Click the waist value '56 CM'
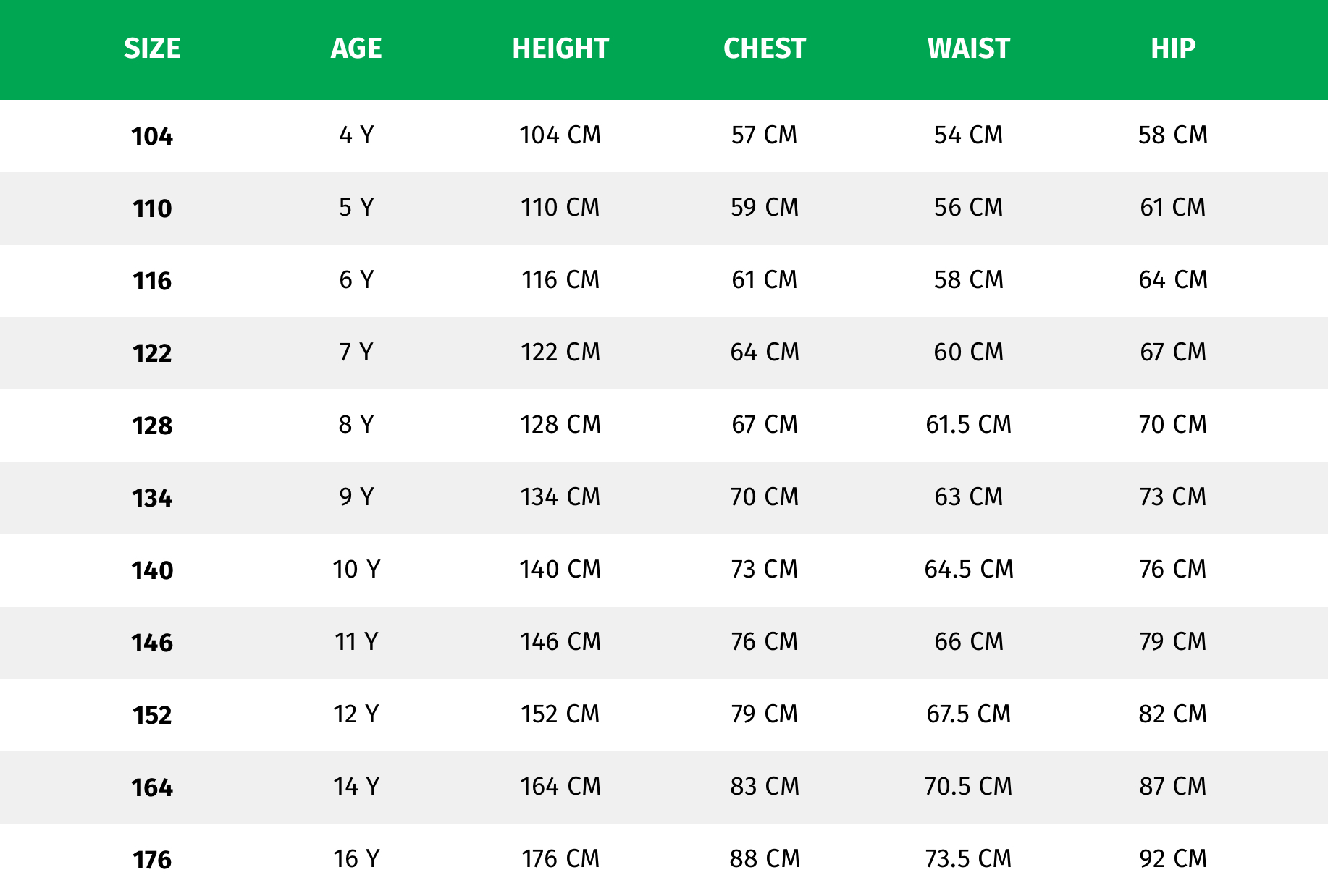1328x896 pixels. [x=969, y=207]
